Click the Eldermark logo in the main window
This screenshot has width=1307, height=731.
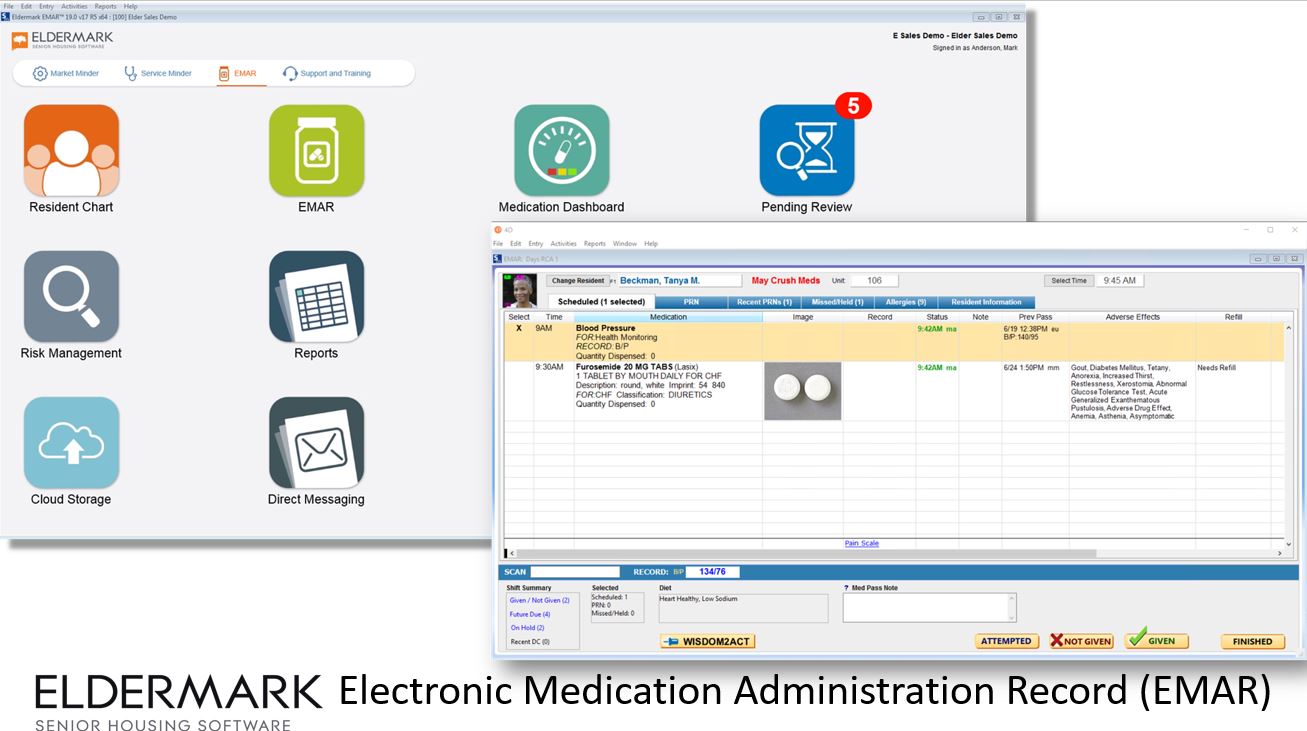click(x=62, y=41)
